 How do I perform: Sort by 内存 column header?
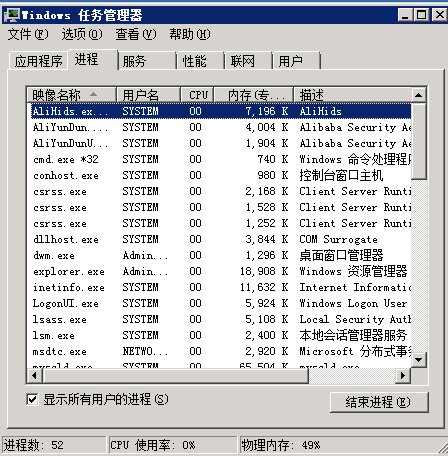[254, 95]
